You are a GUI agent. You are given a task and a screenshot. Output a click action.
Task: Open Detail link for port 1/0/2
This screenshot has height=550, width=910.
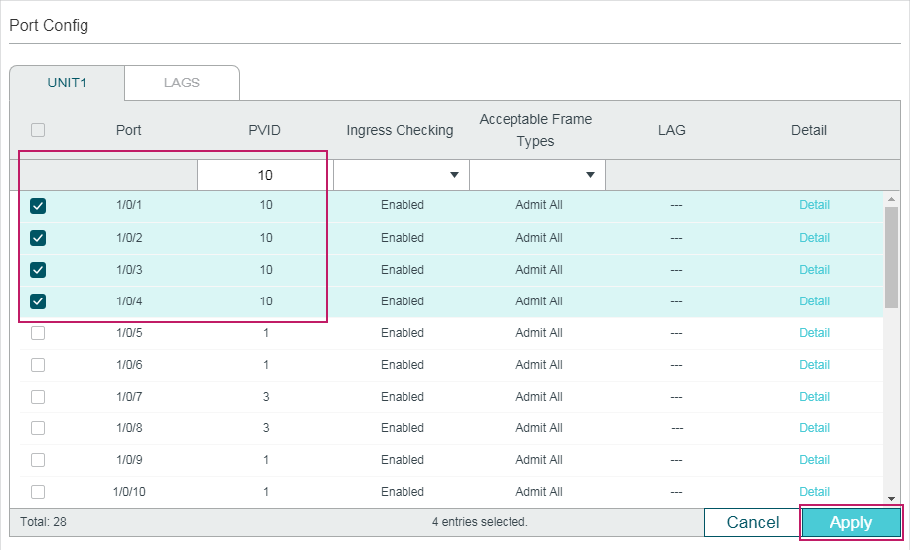(x=814, y=238)
